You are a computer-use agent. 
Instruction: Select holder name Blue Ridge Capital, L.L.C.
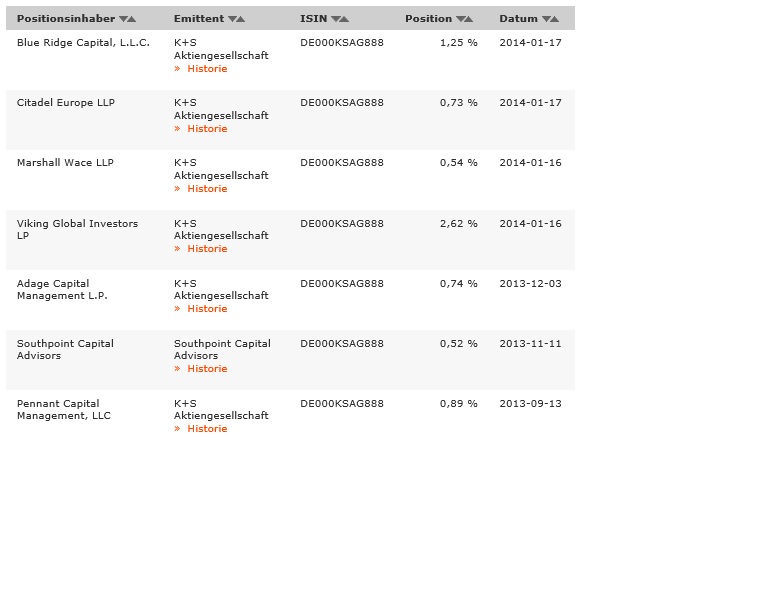pos(83,43)
